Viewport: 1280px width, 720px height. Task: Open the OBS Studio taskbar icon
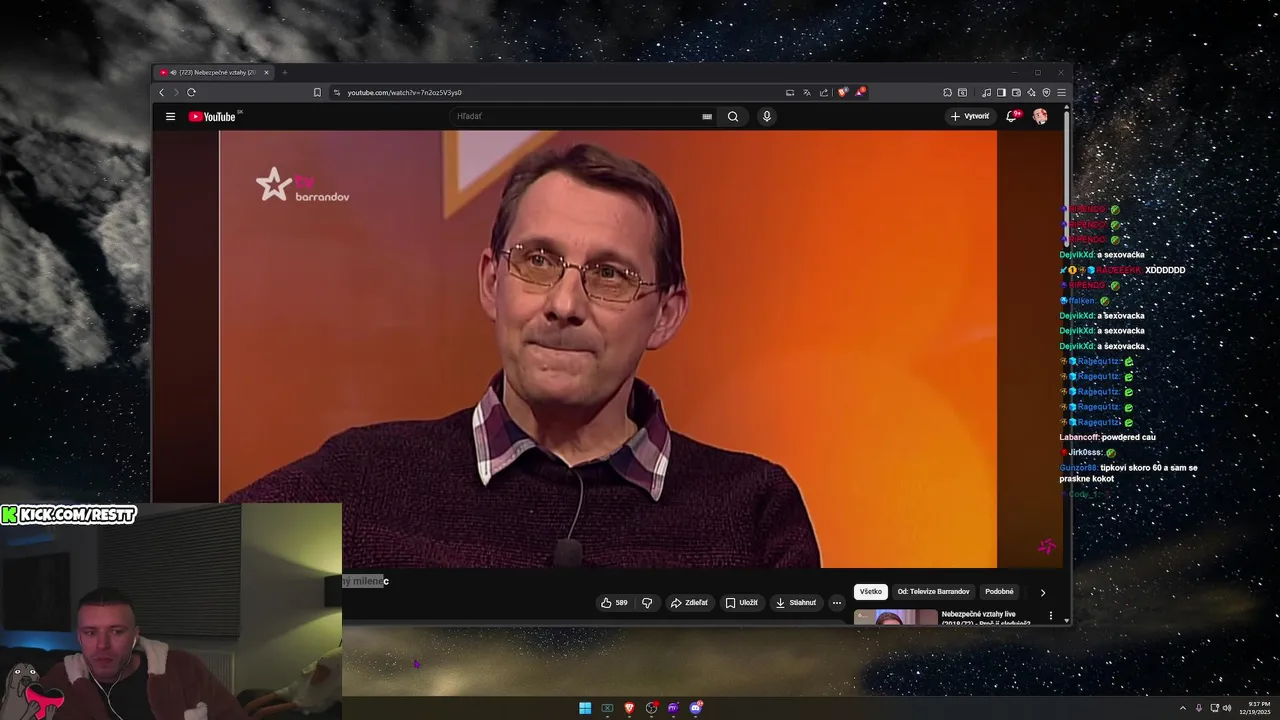tap(651, 708)
